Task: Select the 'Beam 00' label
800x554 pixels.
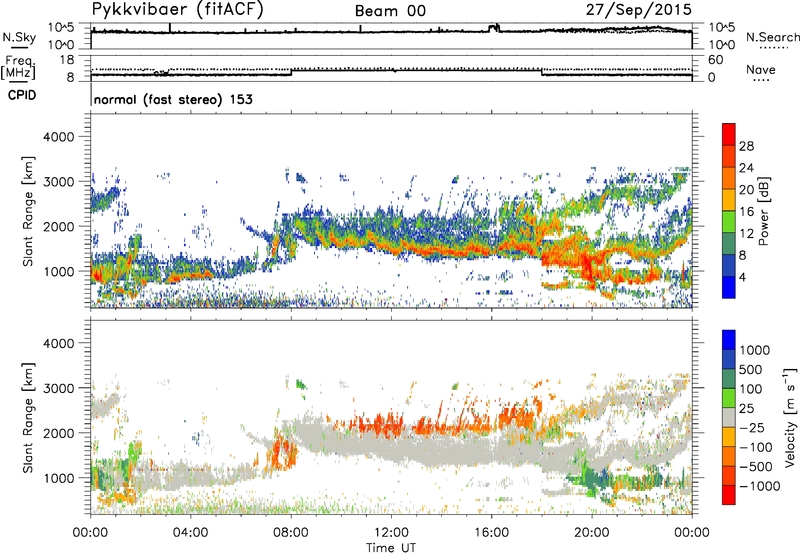Action: [x=390, y=11]
